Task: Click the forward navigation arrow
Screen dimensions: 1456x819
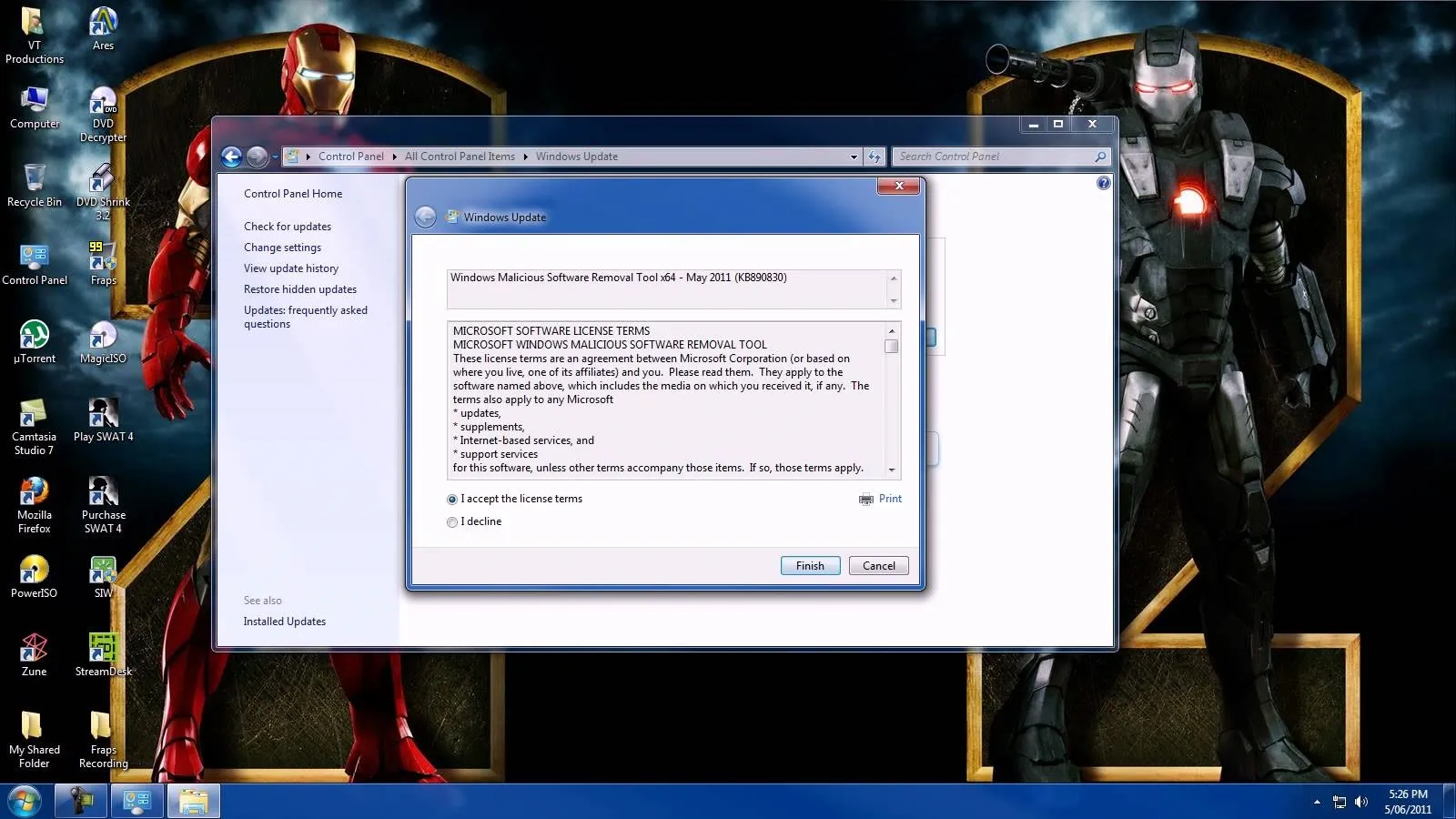Action: click(258, 157)
